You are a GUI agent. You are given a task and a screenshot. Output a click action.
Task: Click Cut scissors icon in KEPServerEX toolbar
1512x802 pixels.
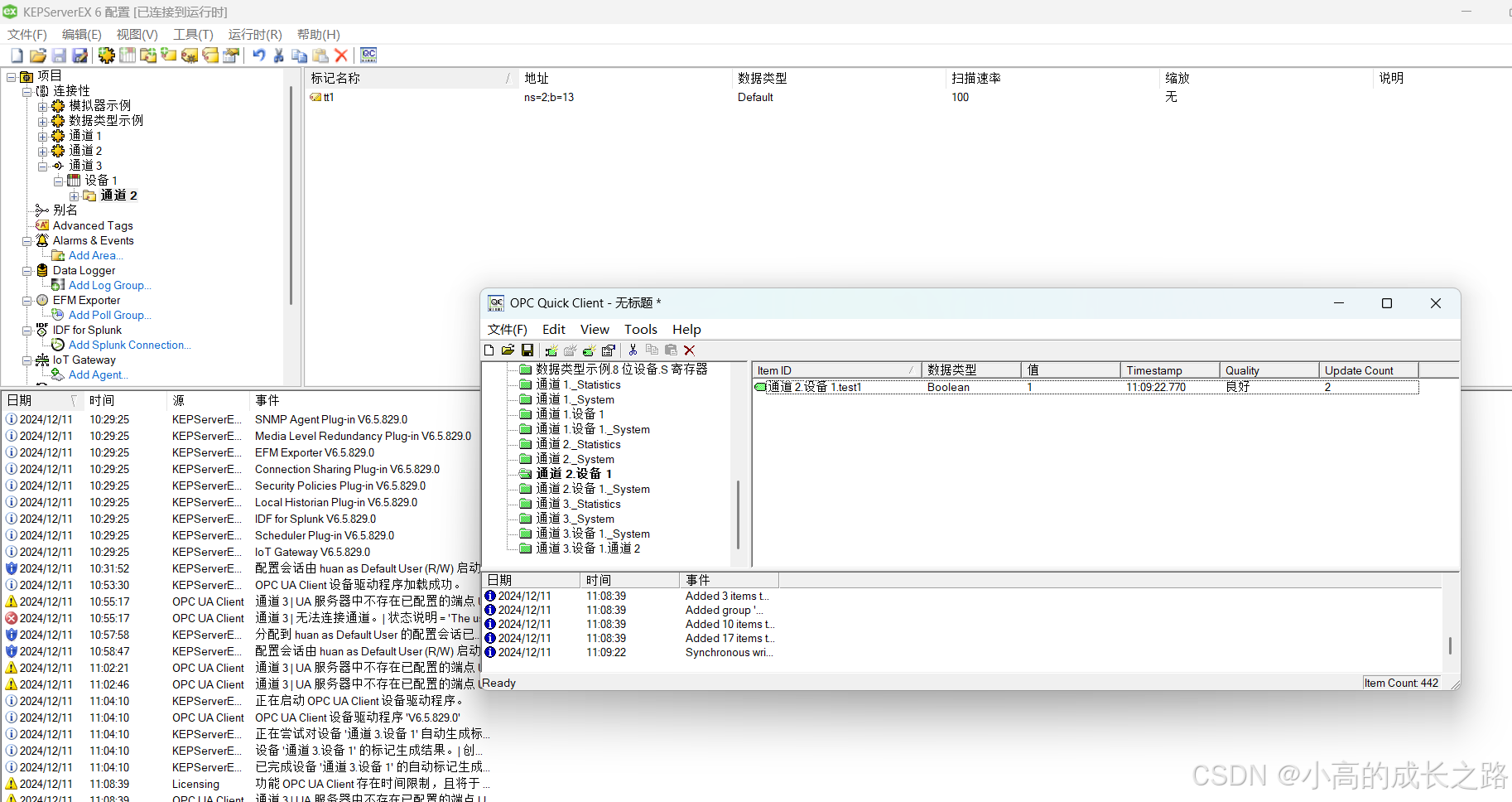coord(279,56)
